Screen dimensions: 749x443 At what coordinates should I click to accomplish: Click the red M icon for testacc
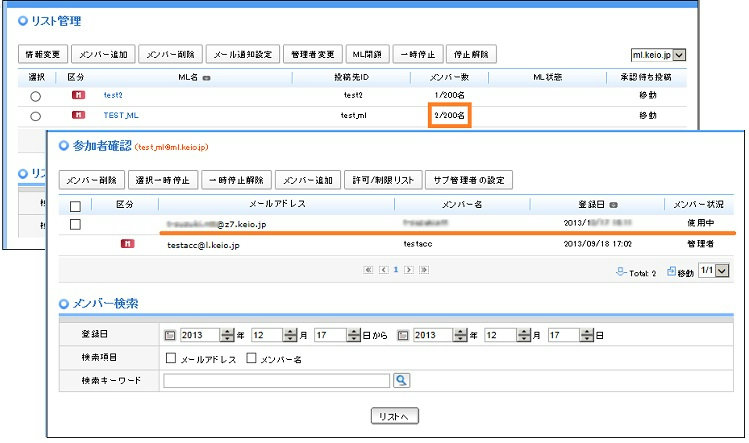tap(127, 243)
